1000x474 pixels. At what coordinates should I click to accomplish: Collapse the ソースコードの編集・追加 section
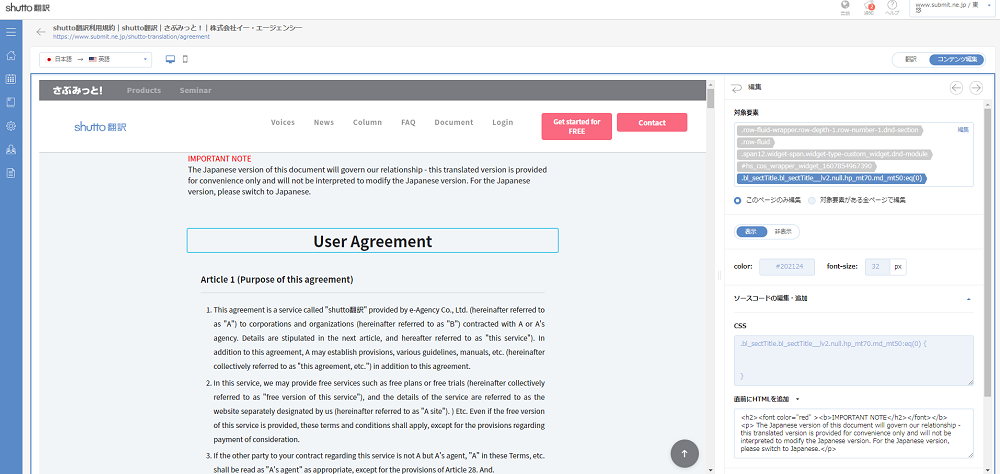click(968, 298)
